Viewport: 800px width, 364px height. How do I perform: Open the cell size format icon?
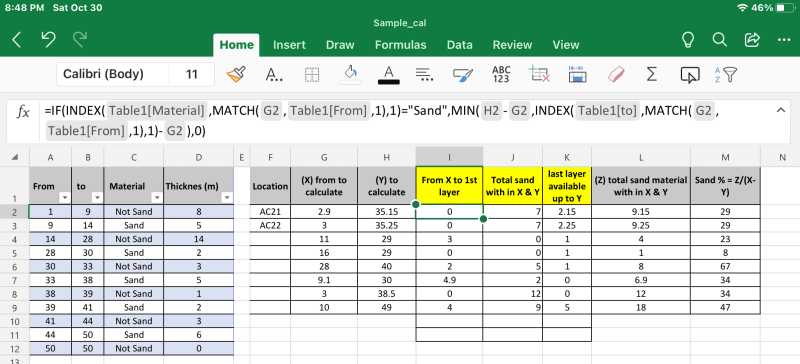click(x=577, y=75)
